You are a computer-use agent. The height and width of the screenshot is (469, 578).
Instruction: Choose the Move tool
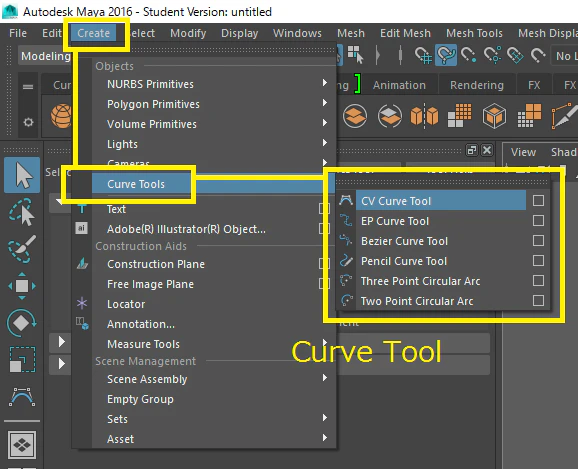point(22,286)
